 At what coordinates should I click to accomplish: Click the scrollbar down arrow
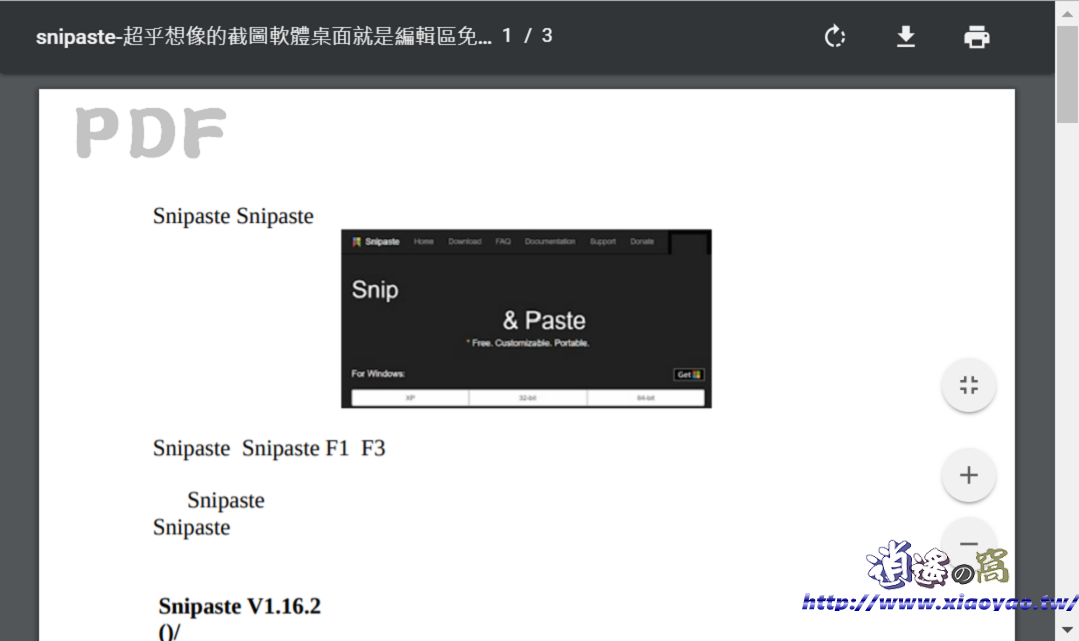(1067, 629)
